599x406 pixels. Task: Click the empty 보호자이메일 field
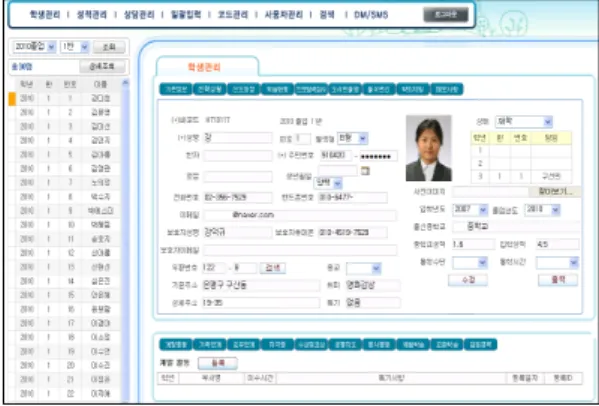pyautogui.click(x=300, y=250)
